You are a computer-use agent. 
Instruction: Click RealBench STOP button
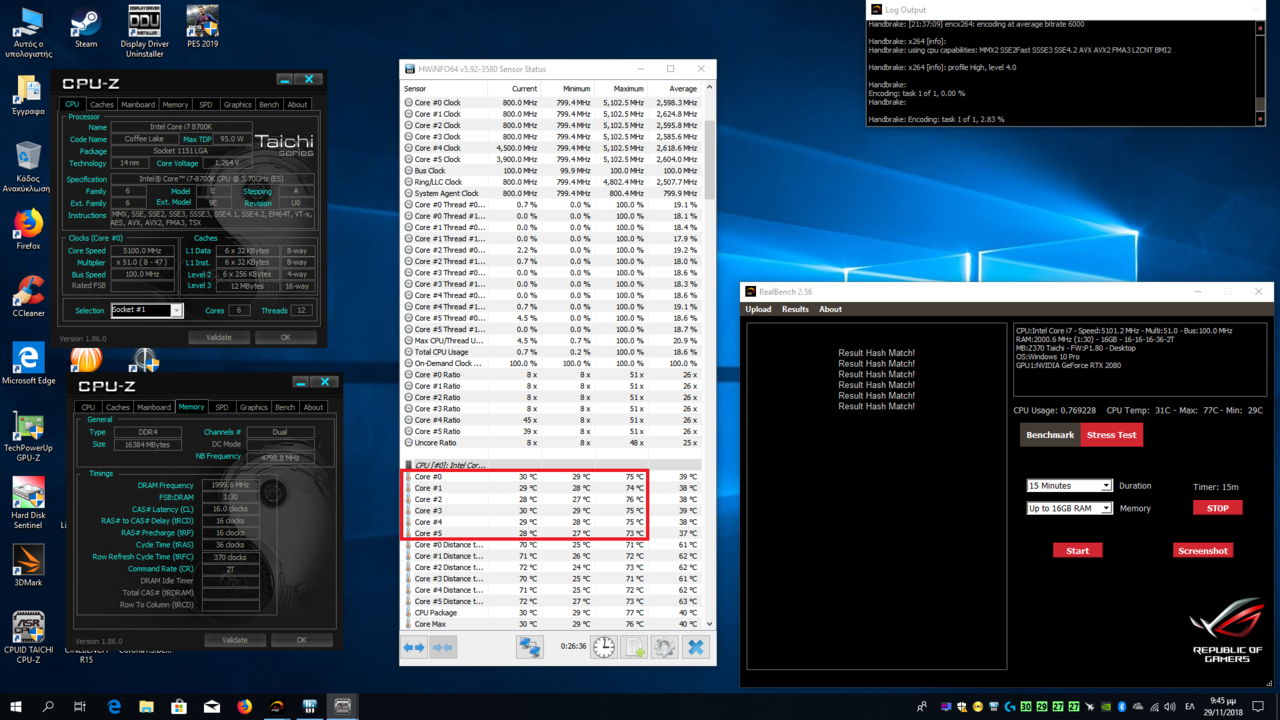(x=1217, y=507)
